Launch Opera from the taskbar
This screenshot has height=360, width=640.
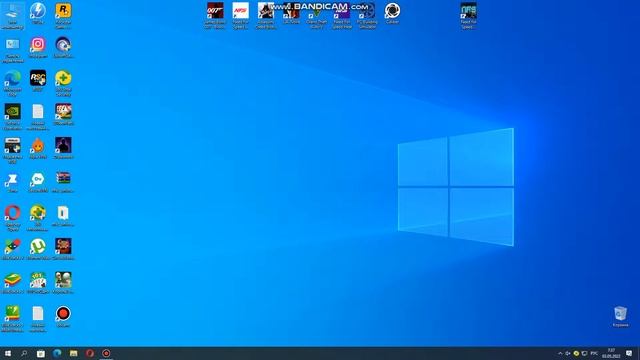(x=90, y=353)
